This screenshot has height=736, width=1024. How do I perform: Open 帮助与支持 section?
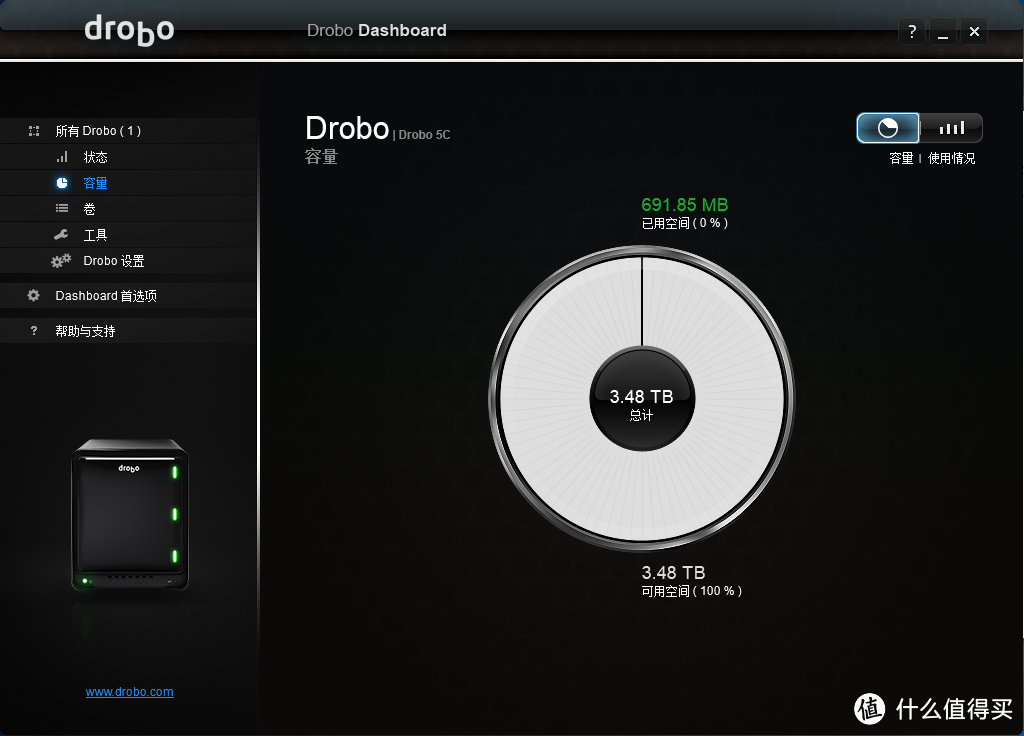[x=129, y=331]
